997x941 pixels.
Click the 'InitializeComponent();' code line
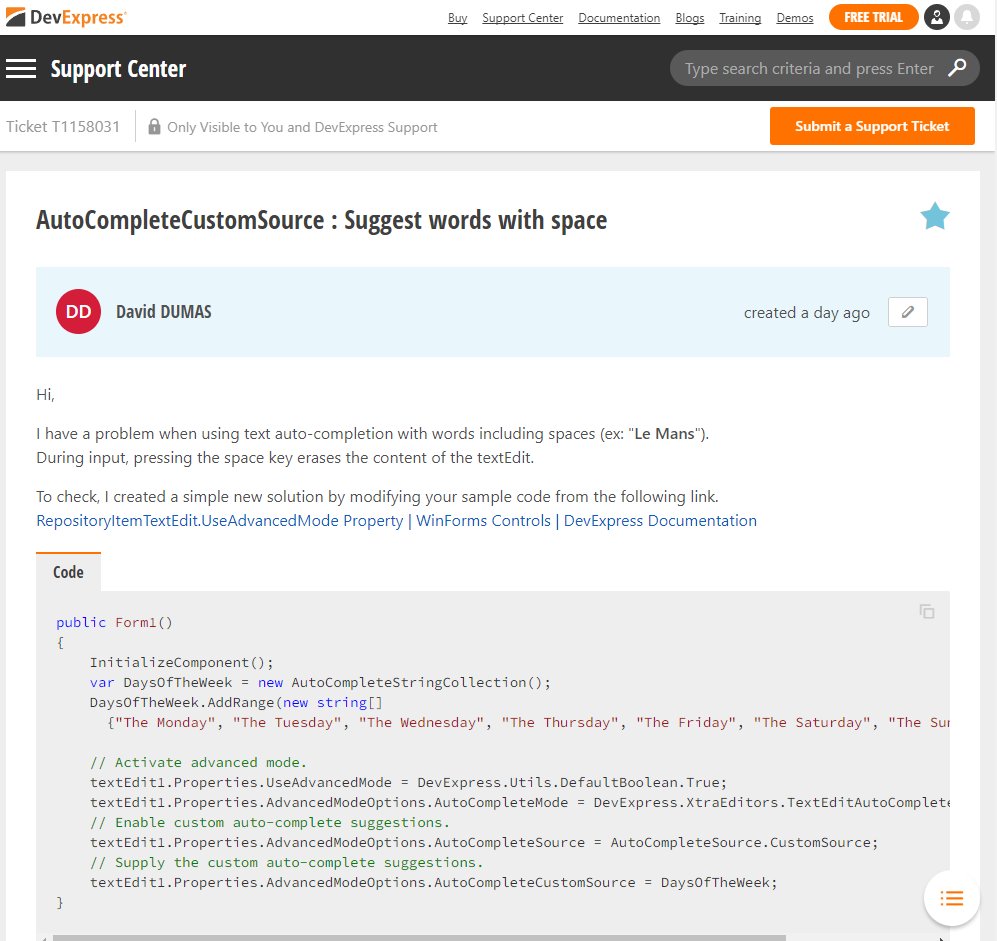181,663
